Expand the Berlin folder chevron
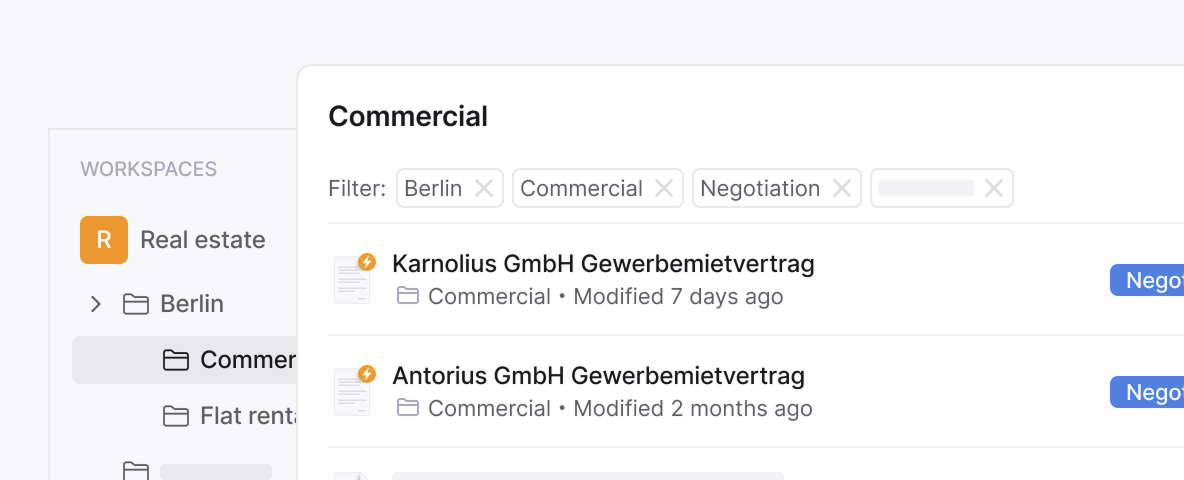This screenshot has height=480, width=1184. coord(96,304)
